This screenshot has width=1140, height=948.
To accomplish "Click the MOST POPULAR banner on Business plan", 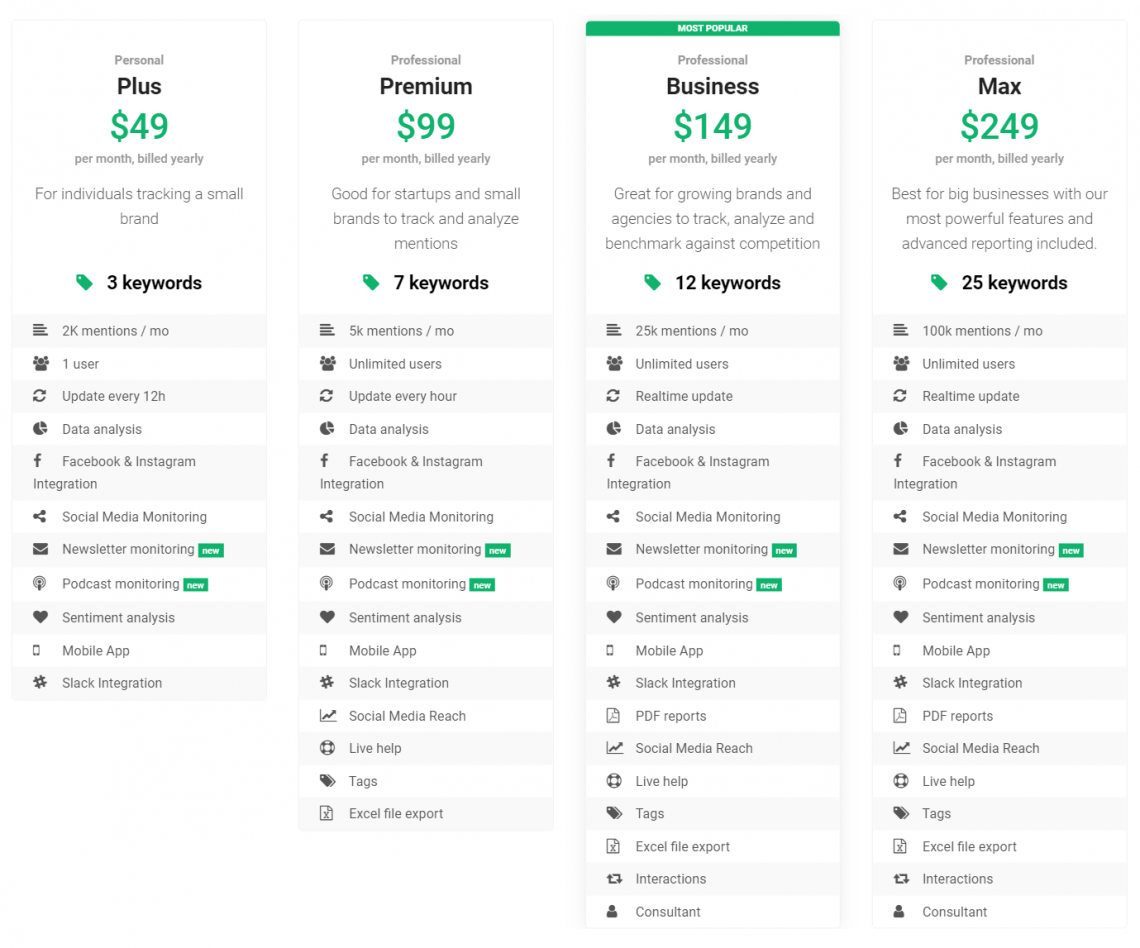I will pos(712,28).
